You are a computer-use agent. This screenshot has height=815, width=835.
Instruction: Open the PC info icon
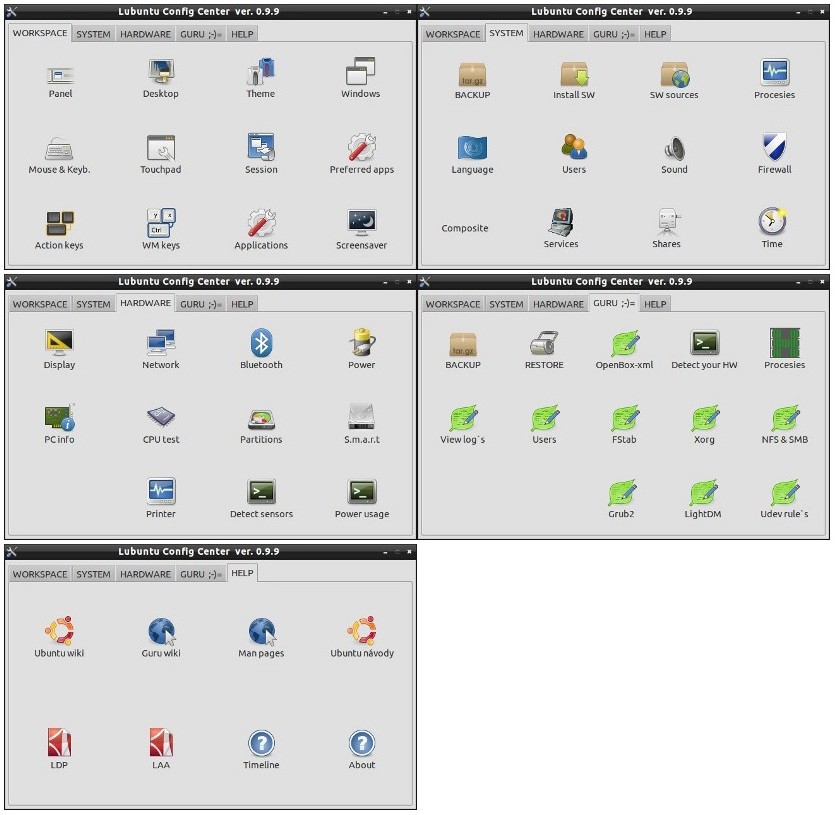60,418
